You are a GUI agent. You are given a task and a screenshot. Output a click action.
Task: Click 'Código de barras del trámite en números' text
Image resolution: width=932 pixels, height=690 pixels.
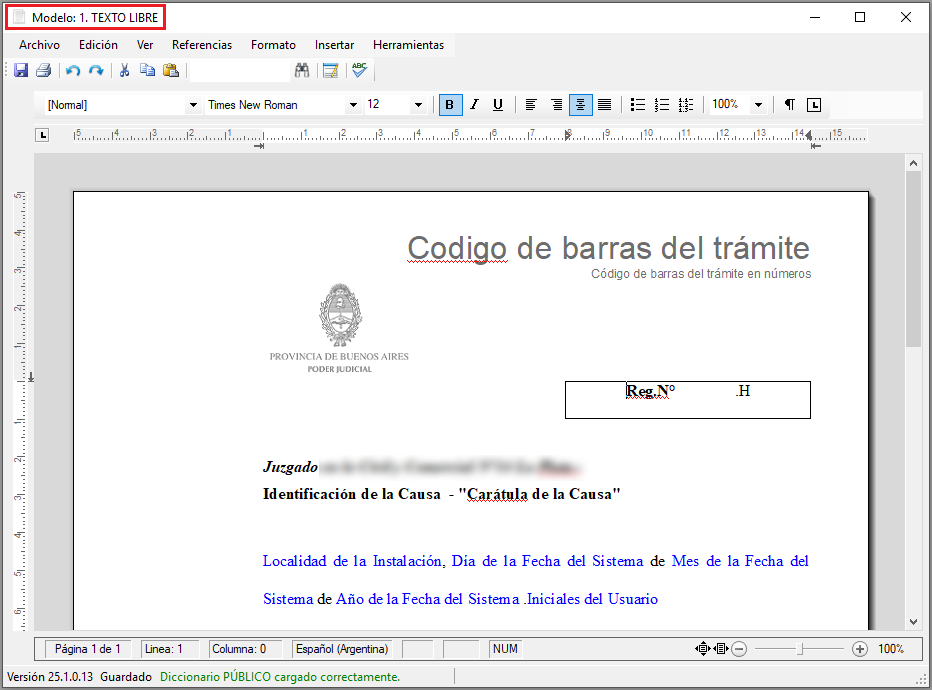[701, 273]
